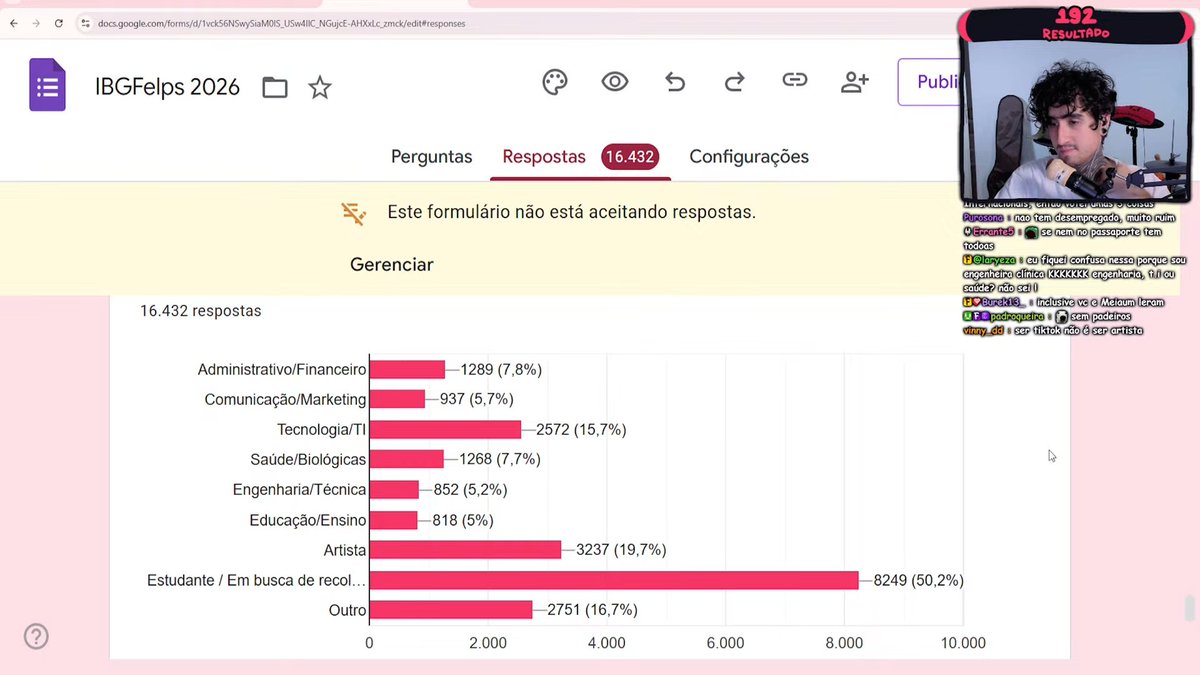Redo the last change
Screen dimensions: 1200x675
(x=735, y=82)
